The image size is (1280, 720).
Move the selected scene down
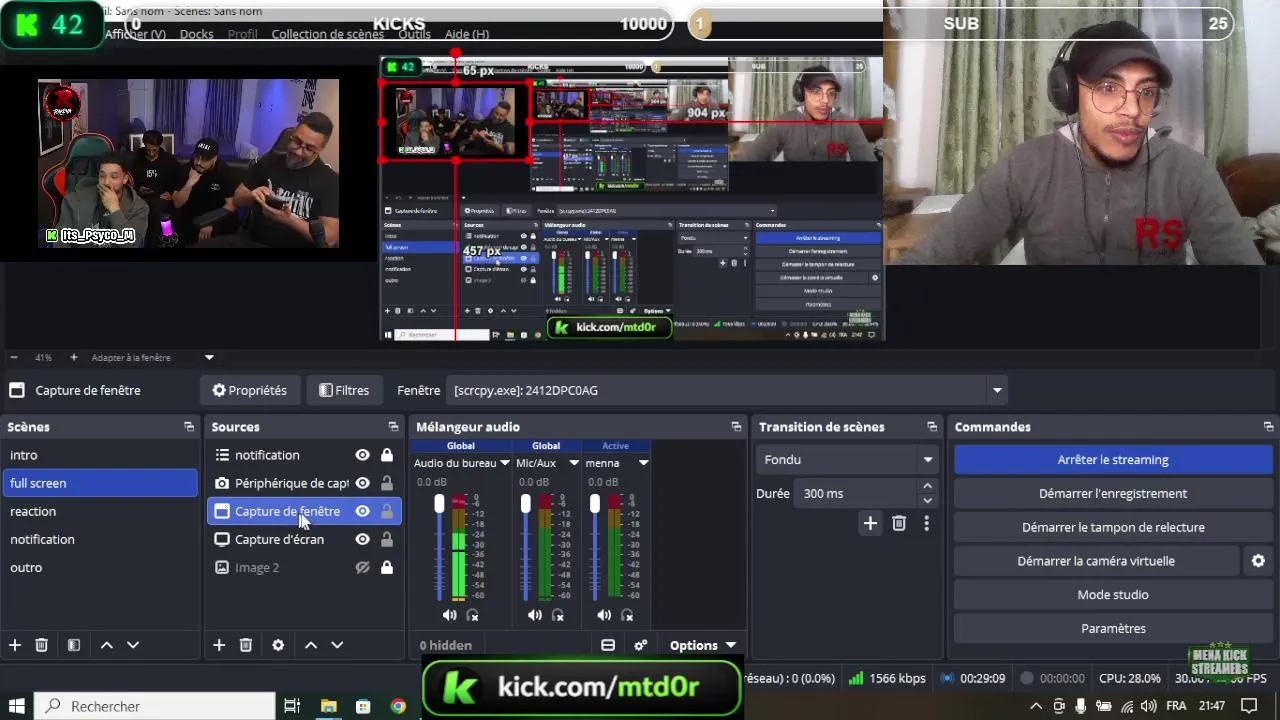pos(132,645)
